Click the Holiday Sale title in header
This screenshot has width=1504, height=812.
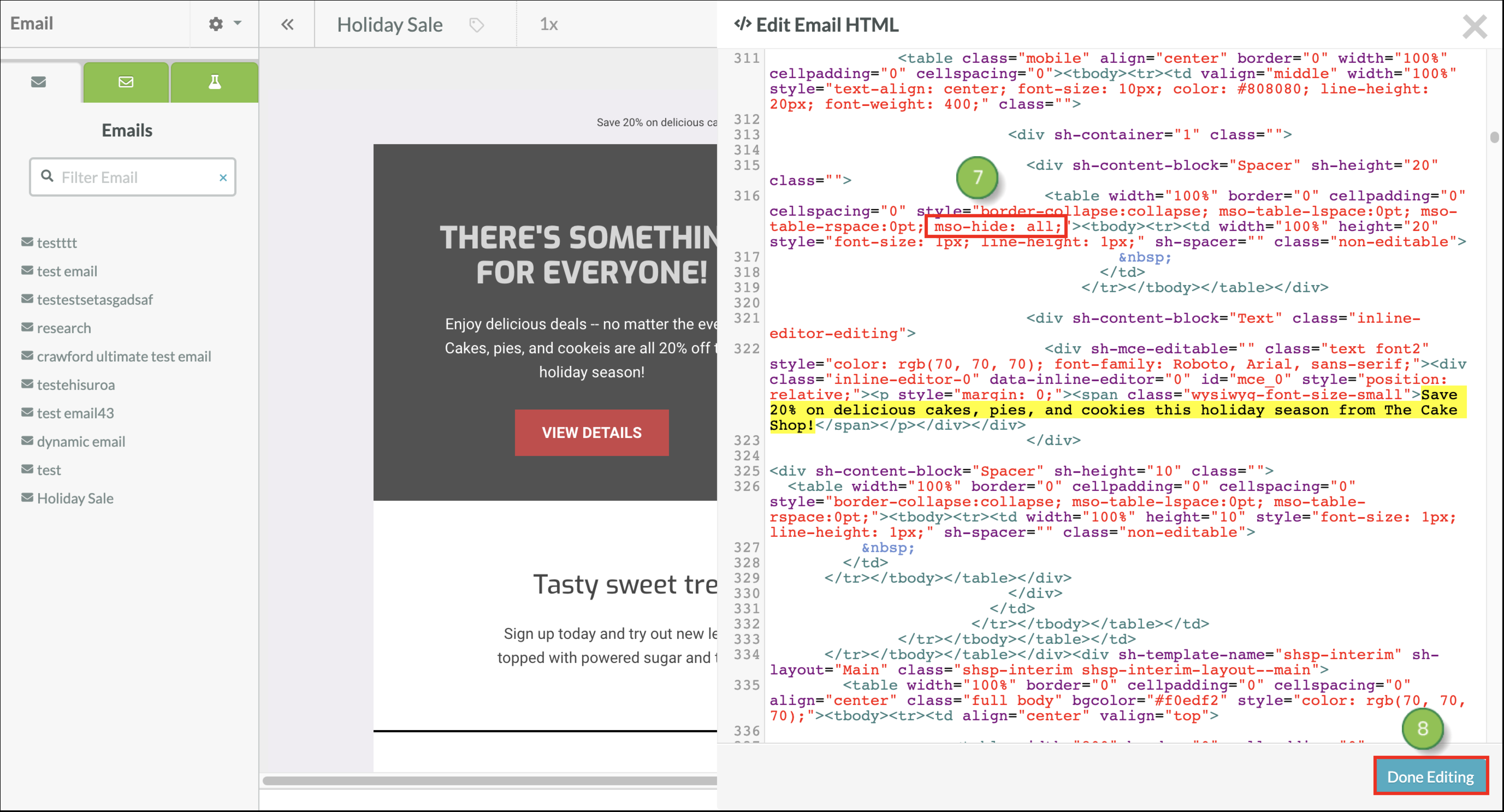tap(389, 25)
